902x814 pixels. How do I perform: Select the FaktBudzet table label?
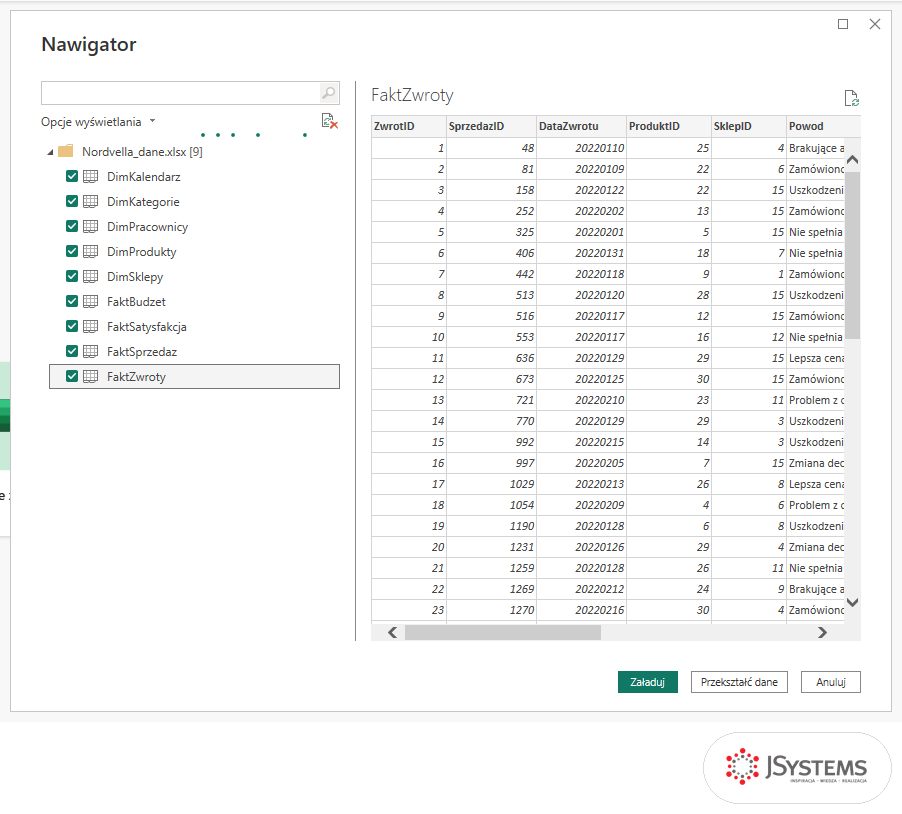pos(136,302)
